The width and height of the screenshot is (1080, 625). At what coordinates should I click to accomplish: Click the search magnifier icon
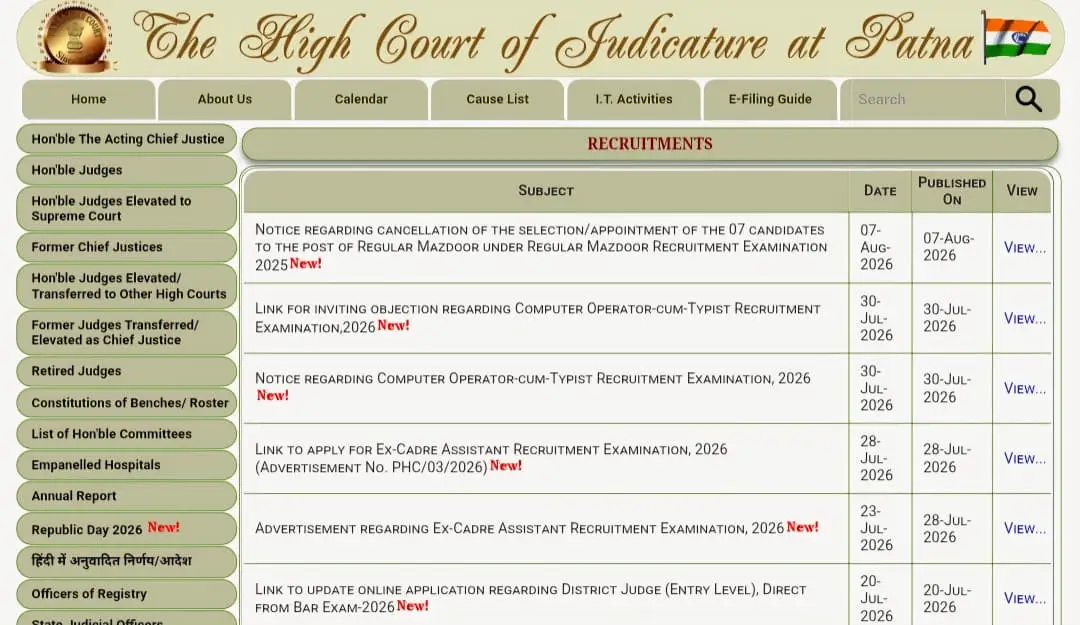(x=1028, y=99)
